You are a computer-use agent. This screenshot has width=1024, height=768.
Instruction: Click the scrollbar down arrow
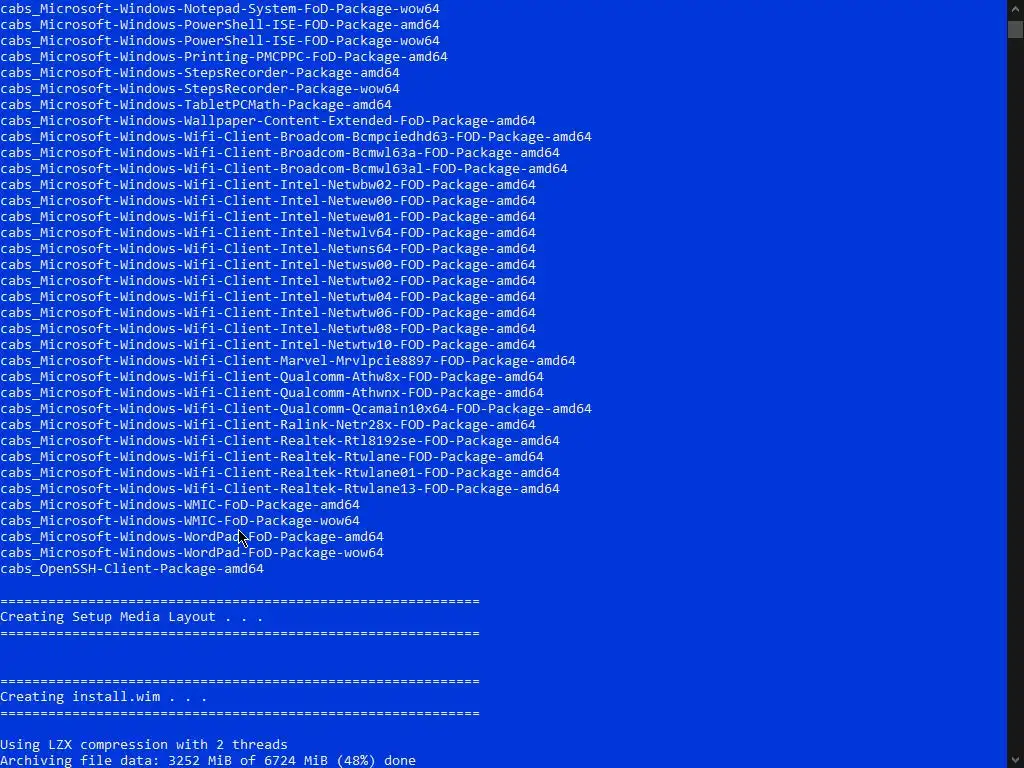pyautogui.click(x=1016, y=760)
